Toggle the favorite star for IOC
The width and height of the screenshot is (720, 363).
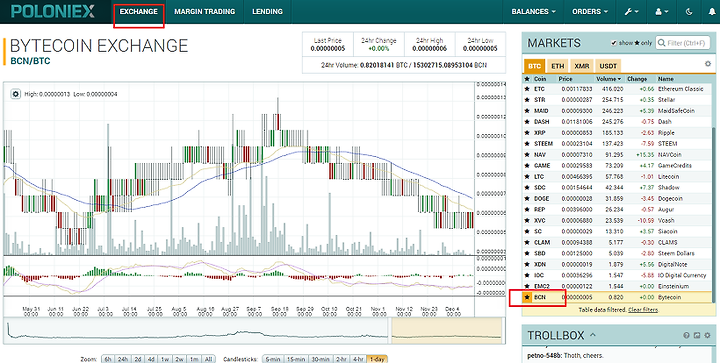pyautogui.click(x=527, y=275)
